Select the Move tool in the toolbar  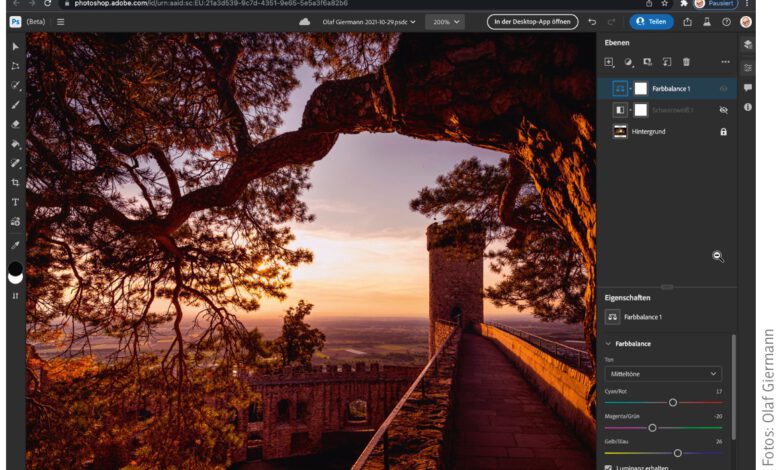pos(15,46)
